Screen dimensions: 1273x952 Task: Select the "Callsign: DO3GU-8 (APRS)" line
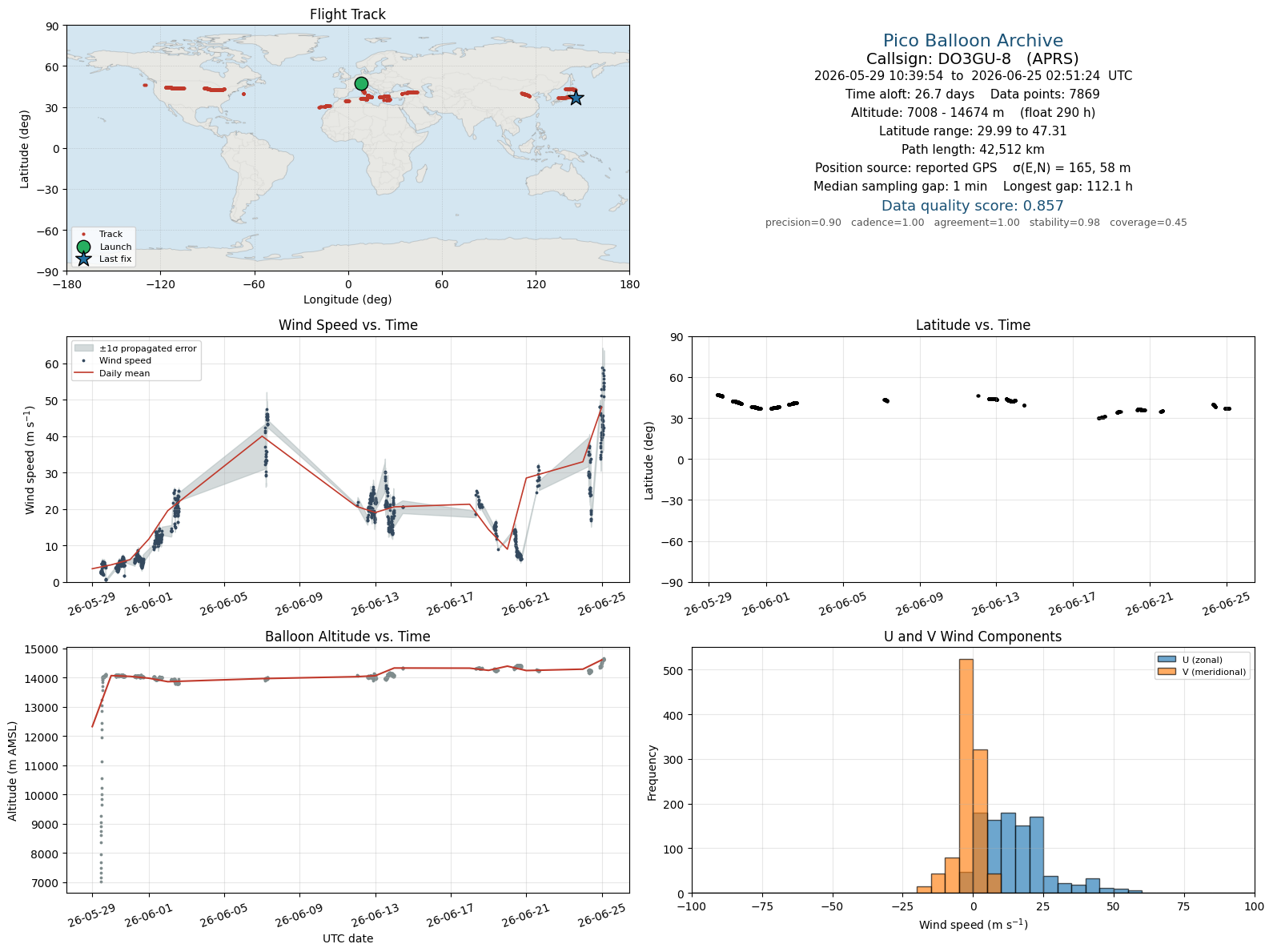pos(973,58)
